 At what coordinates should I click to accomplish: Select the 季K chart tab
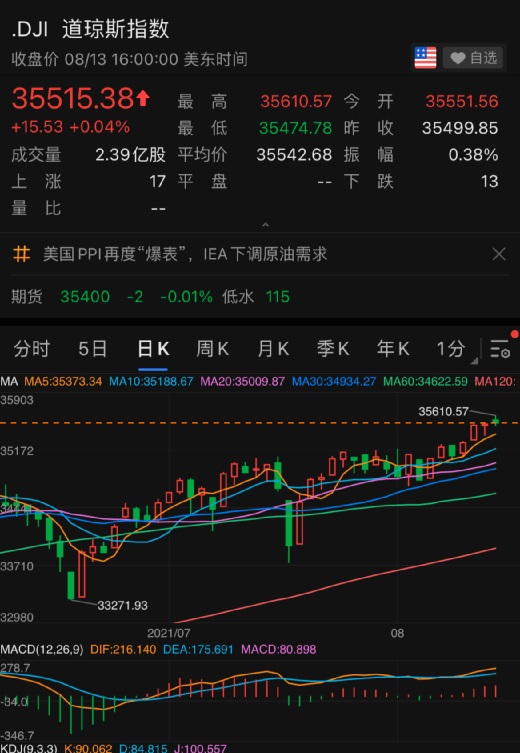click(x=333, y=349)
